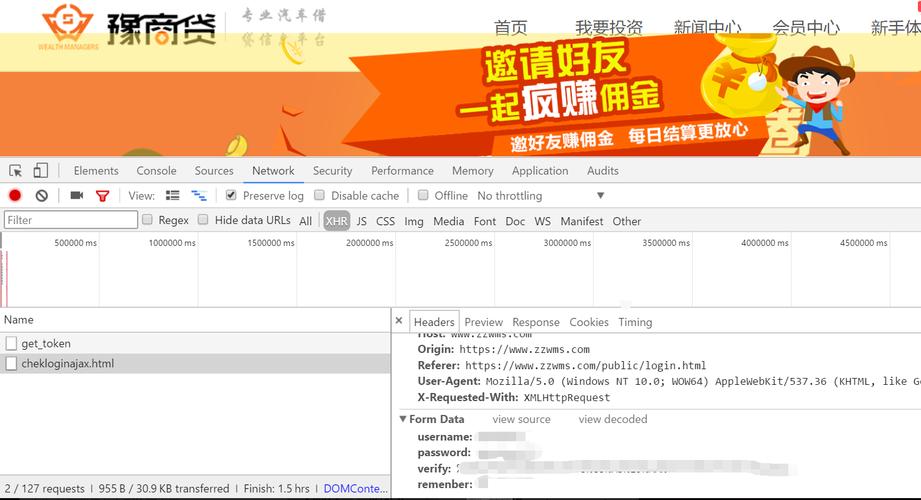The width and height of the screenshot is (921, 500).
Task: Filter requests by CSS
Action: pyautogui.click(x=385, y=221)
